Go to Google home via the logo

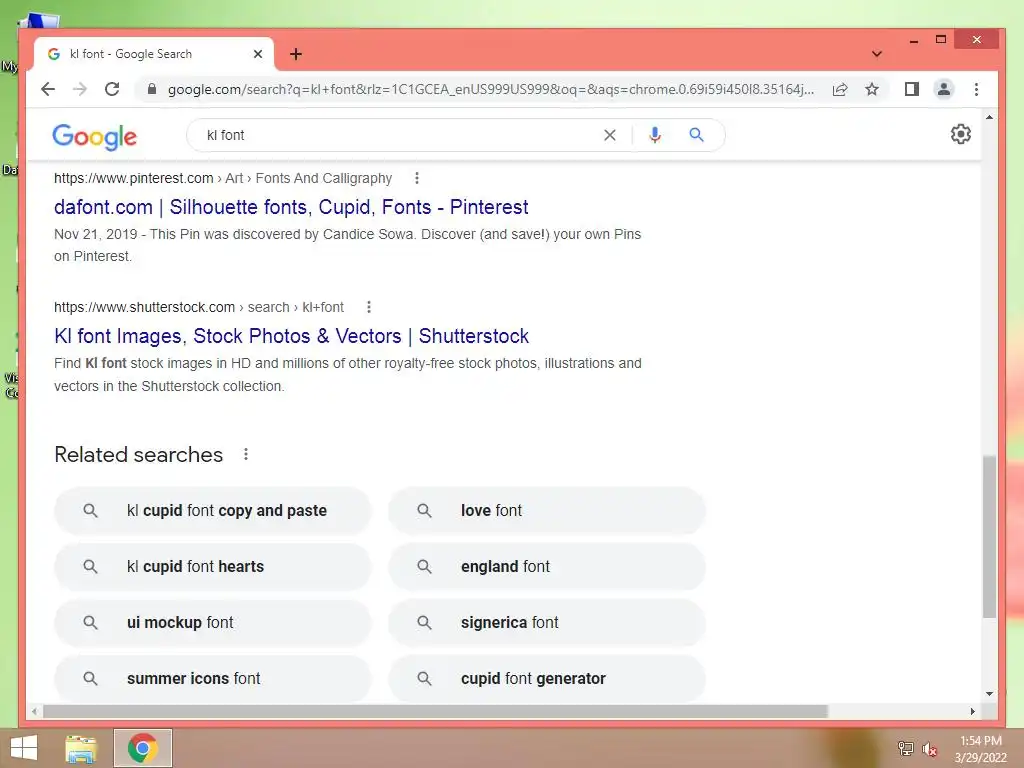[x=95, y=136]
